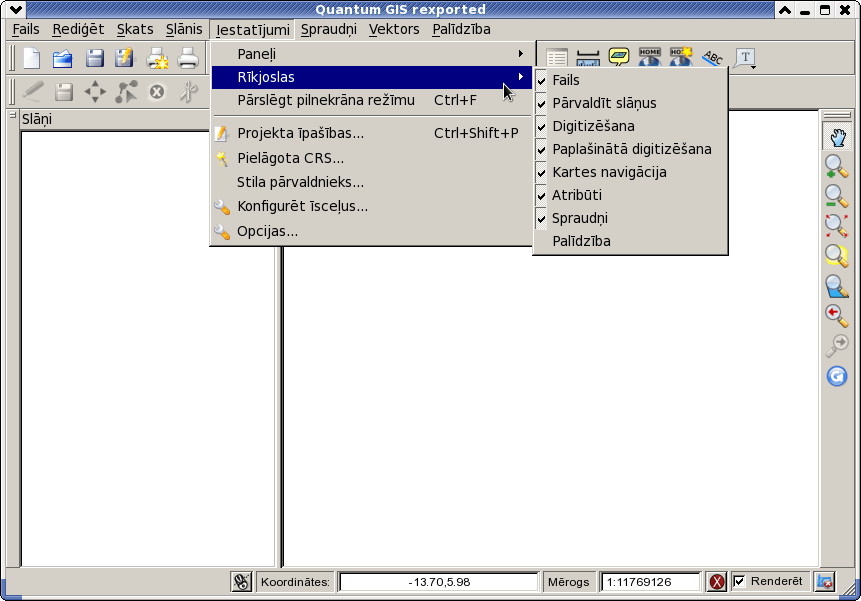Click Zoom Full magnifier with red arrows
The height and width of the screenshot is (601, 861).
click(x=837, y=226)
